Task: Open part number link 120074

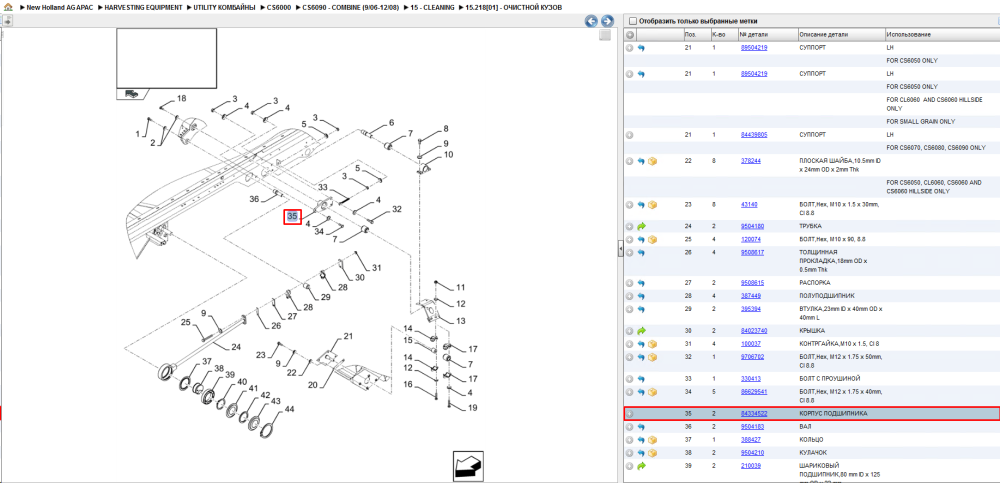Action: (750, 239)
